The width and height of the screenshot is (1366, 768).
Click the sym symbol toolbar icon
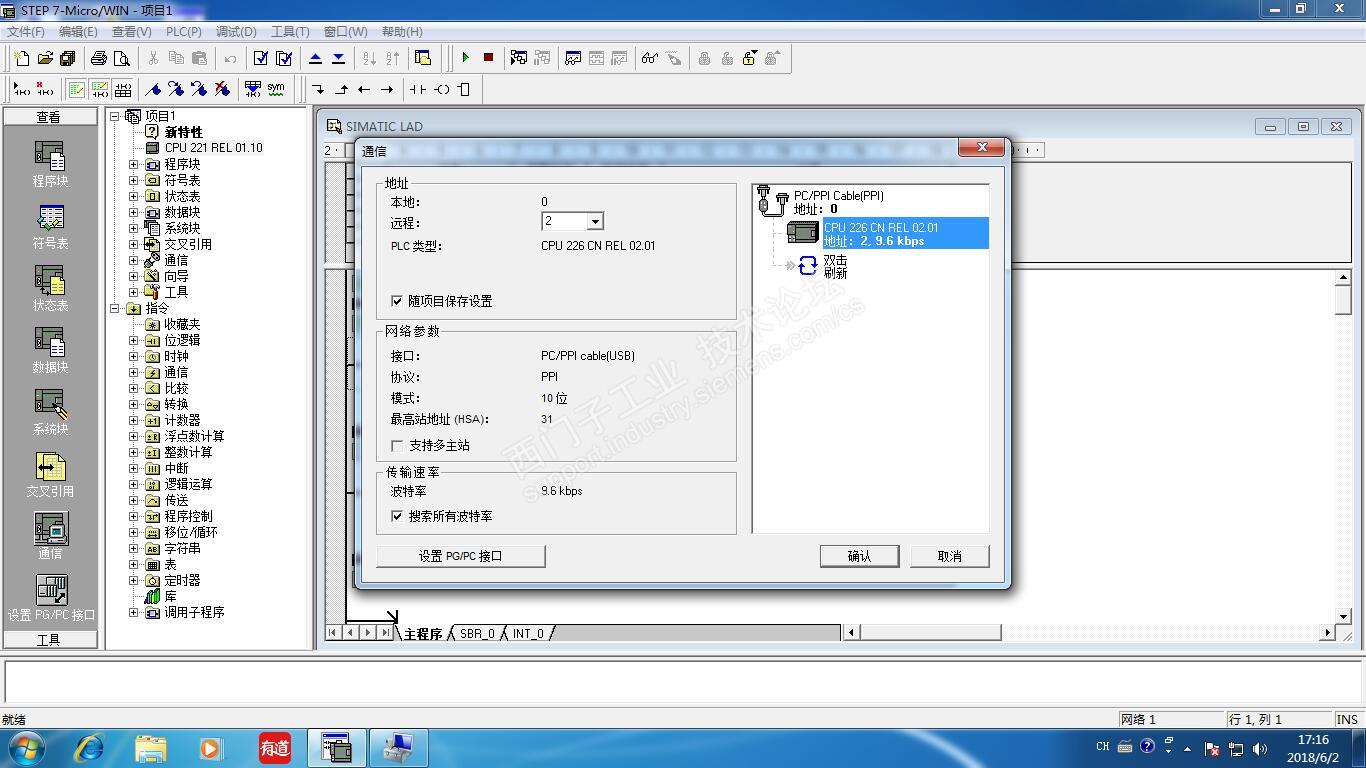[x=276, y=89]
